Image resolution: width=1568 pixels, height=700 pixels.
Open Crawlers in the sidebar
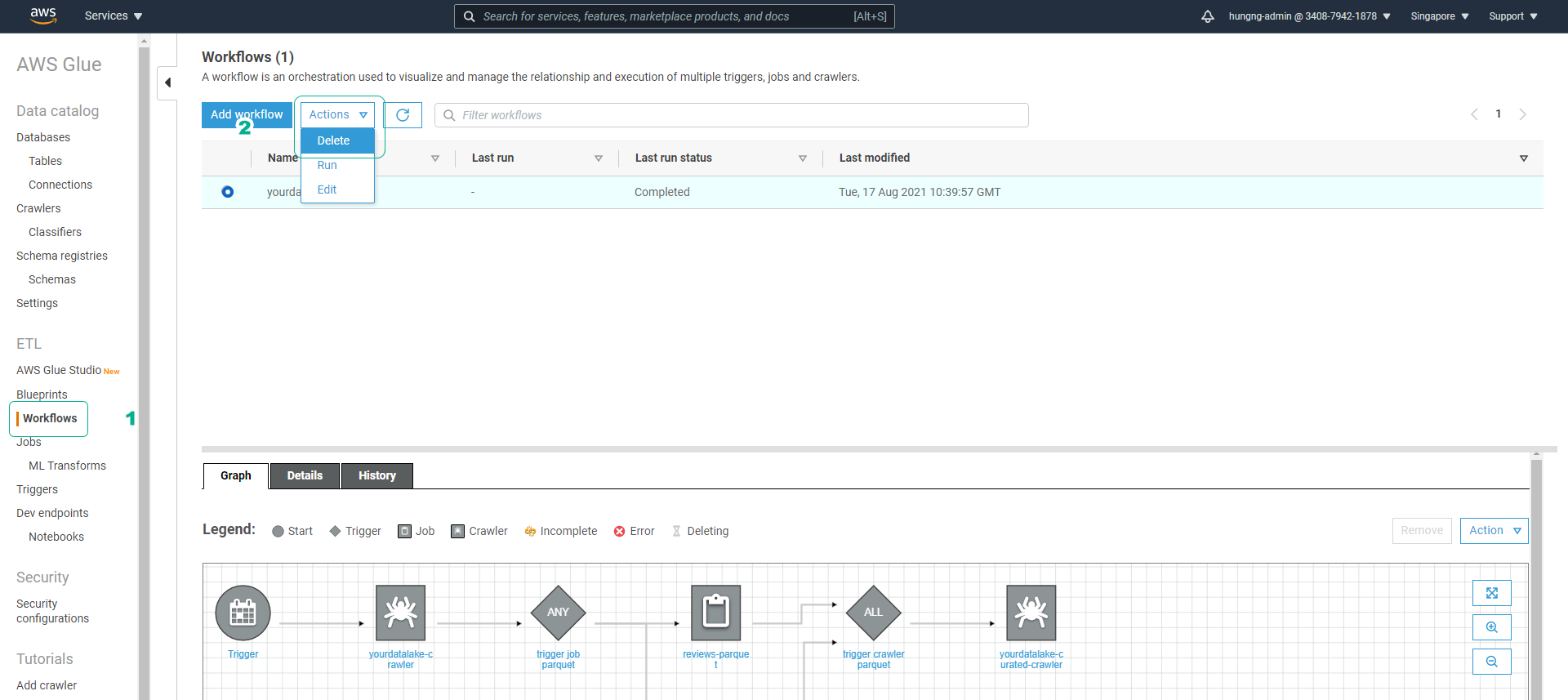38,208
